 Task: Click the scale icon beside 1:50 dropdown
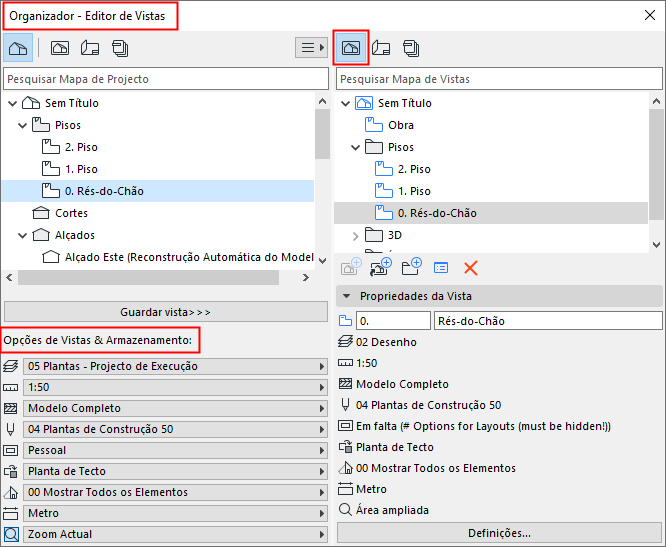(x=11, y=387)
